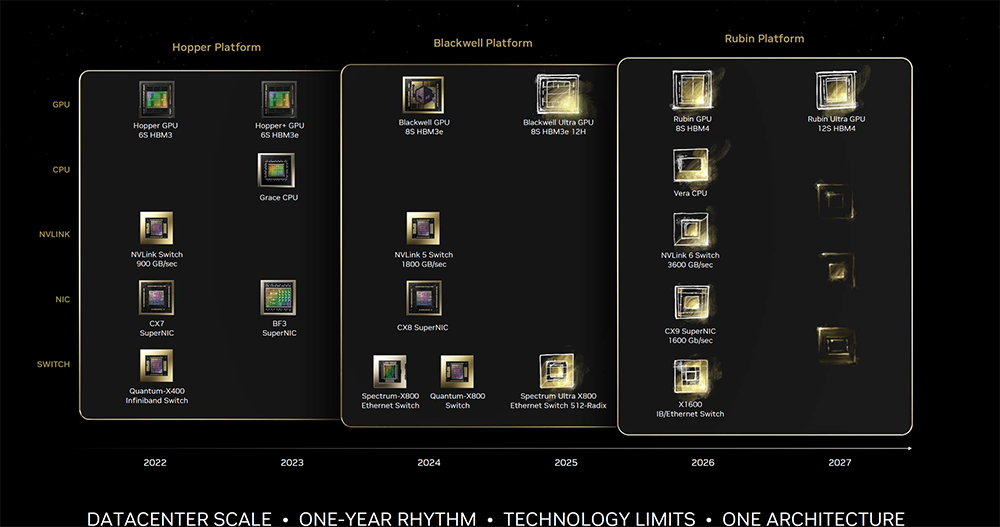Click the 'Vera CPU' caption
This screenshot has height=527, width=1000.
pos(690,193)
